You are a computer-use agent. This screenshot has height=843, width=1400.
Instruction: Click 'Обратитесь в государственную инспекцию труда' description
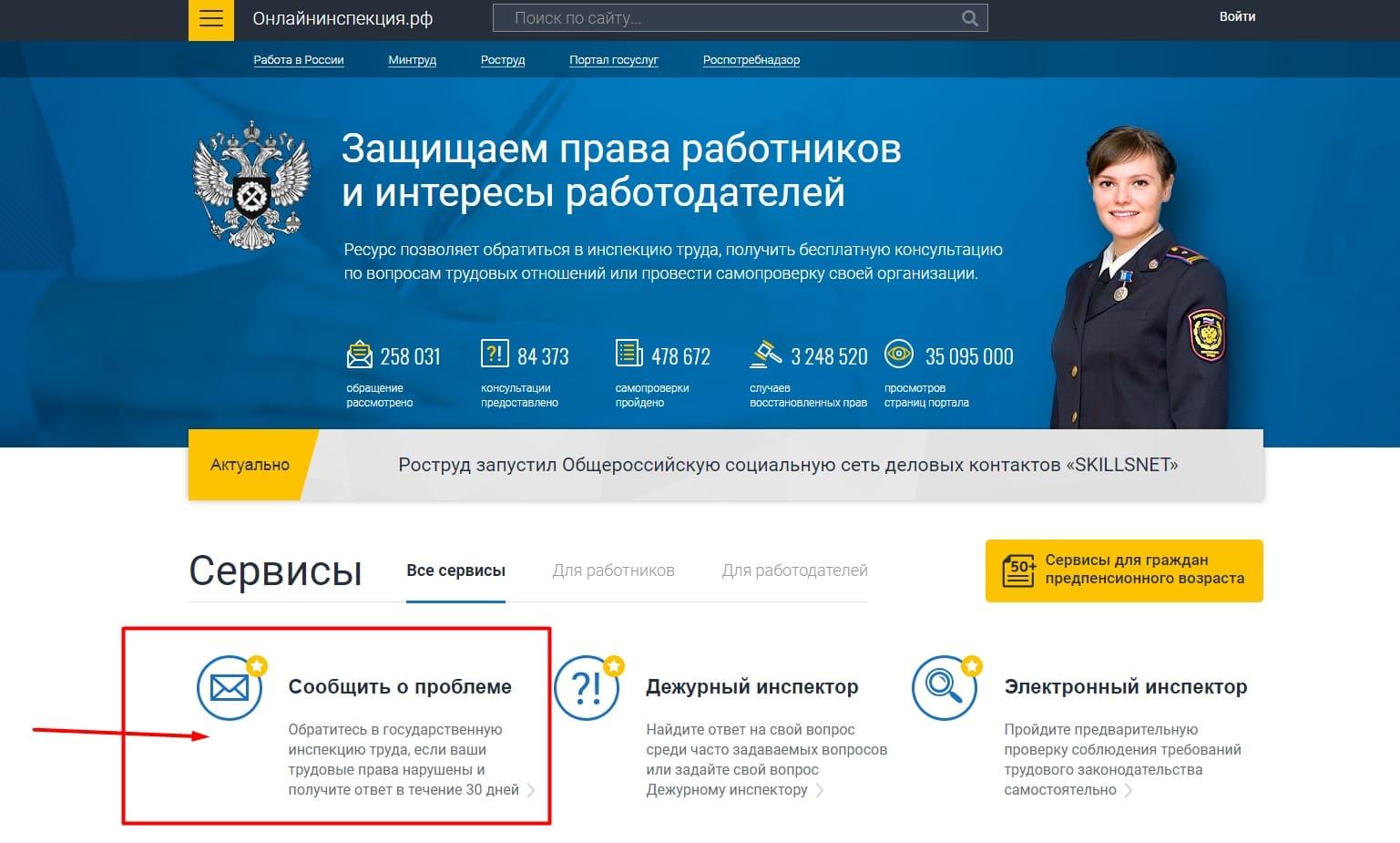pos(404,759)
